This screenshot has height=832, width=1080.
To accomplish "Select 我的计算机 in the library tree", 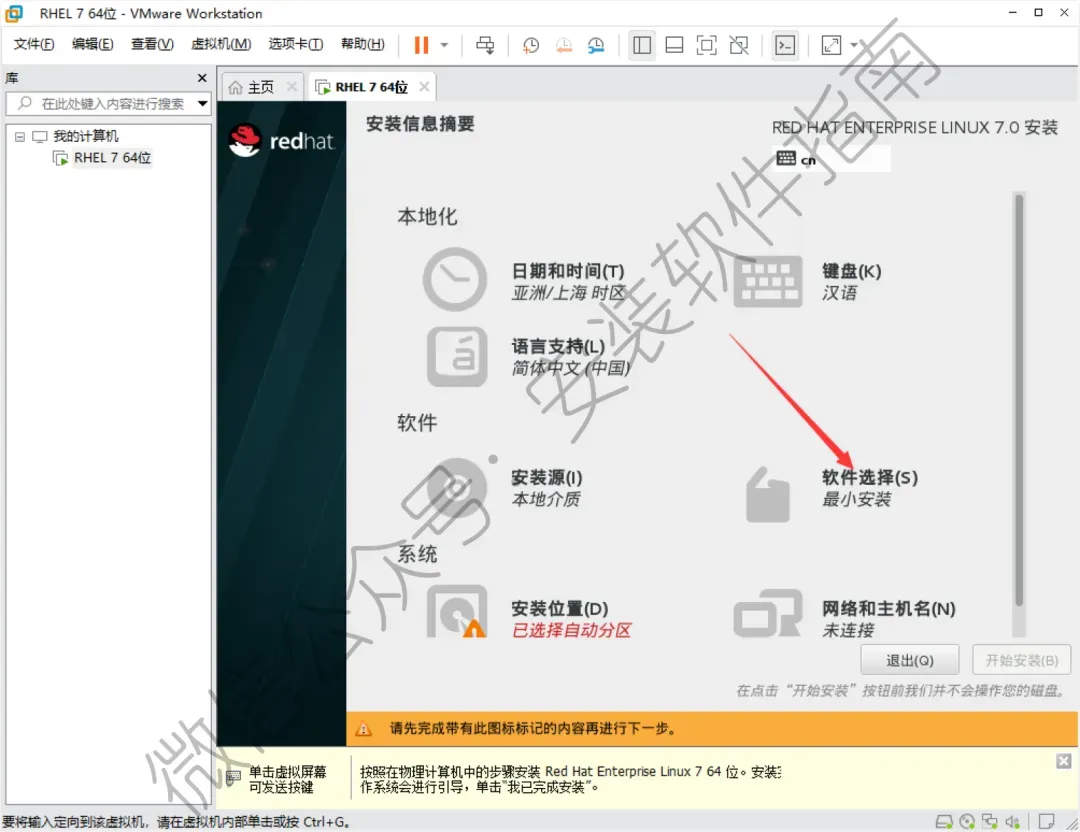I will pyautogui.click(x=86, y=136).
